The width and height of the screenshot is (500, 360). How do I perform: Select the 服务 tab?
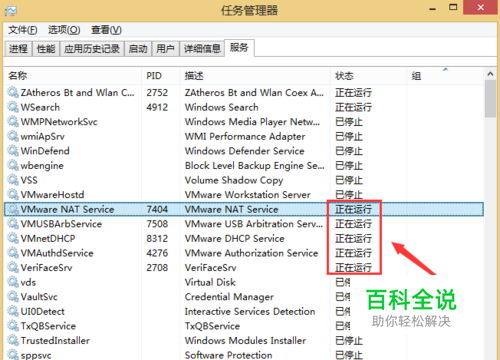[x=239, y=48]
